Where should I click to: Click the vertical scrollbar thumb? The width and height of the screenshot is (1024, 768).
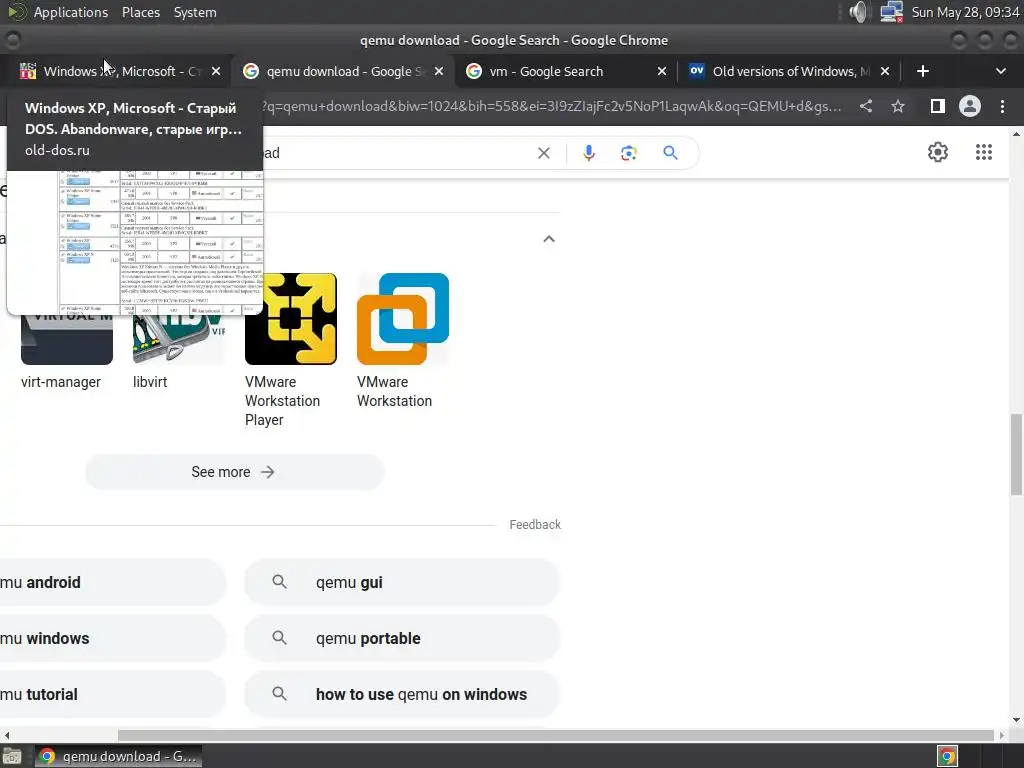(1016, 455)
